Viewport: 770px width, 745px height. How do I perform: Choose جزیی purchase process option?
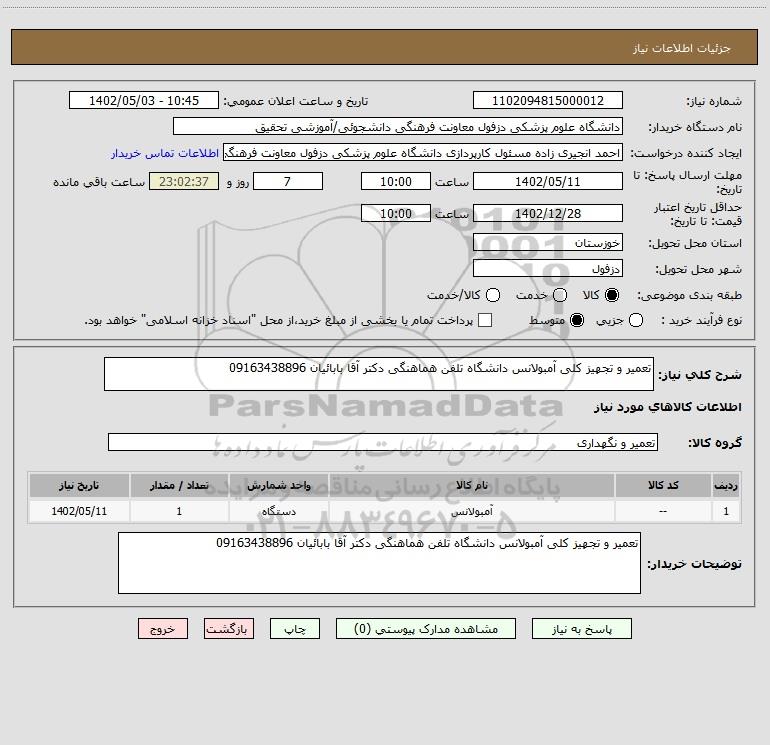pos(635,320)
